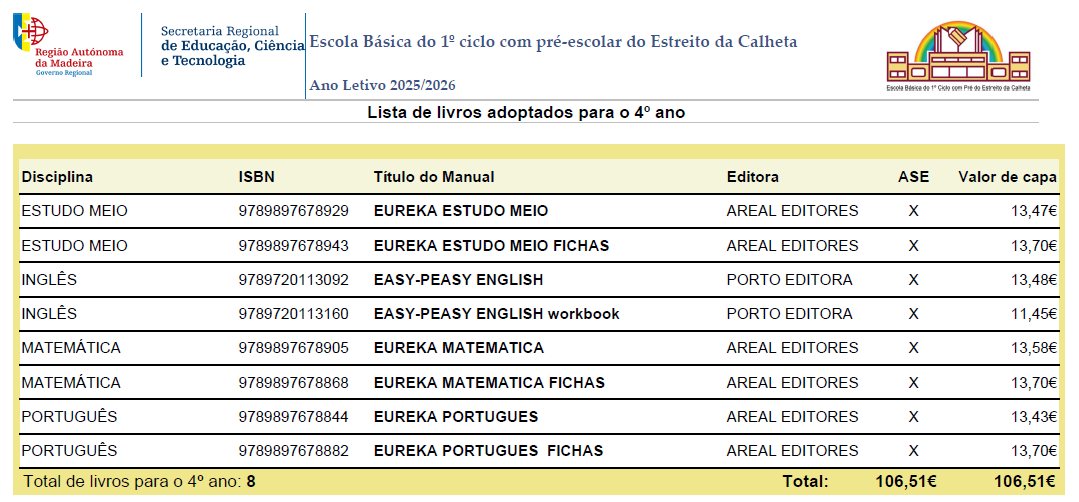Click the 13,58€ price for EUREKA MATEMATICA

[x=1034, y=349]
